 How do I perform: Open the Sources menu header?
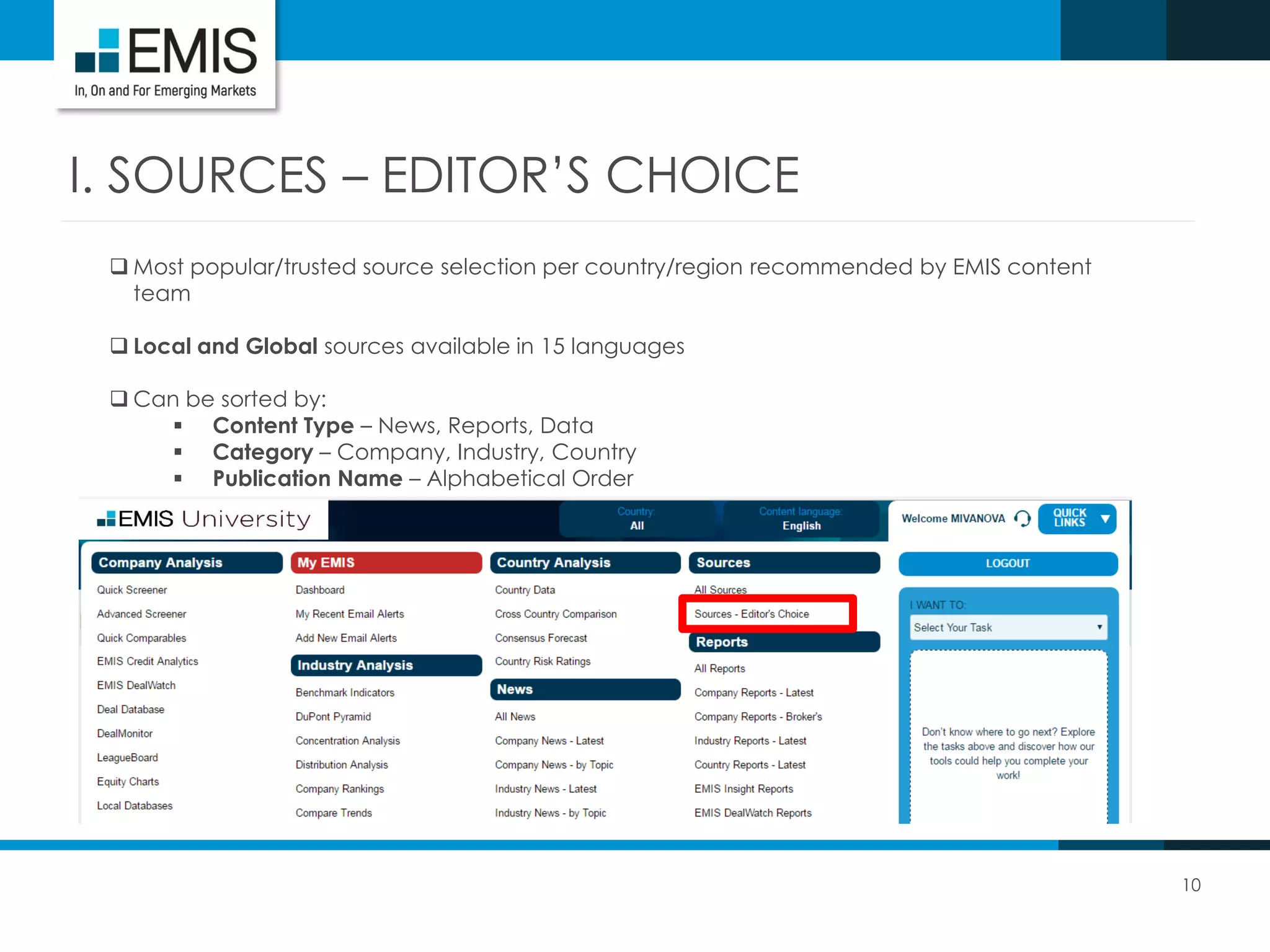[784, 563]
